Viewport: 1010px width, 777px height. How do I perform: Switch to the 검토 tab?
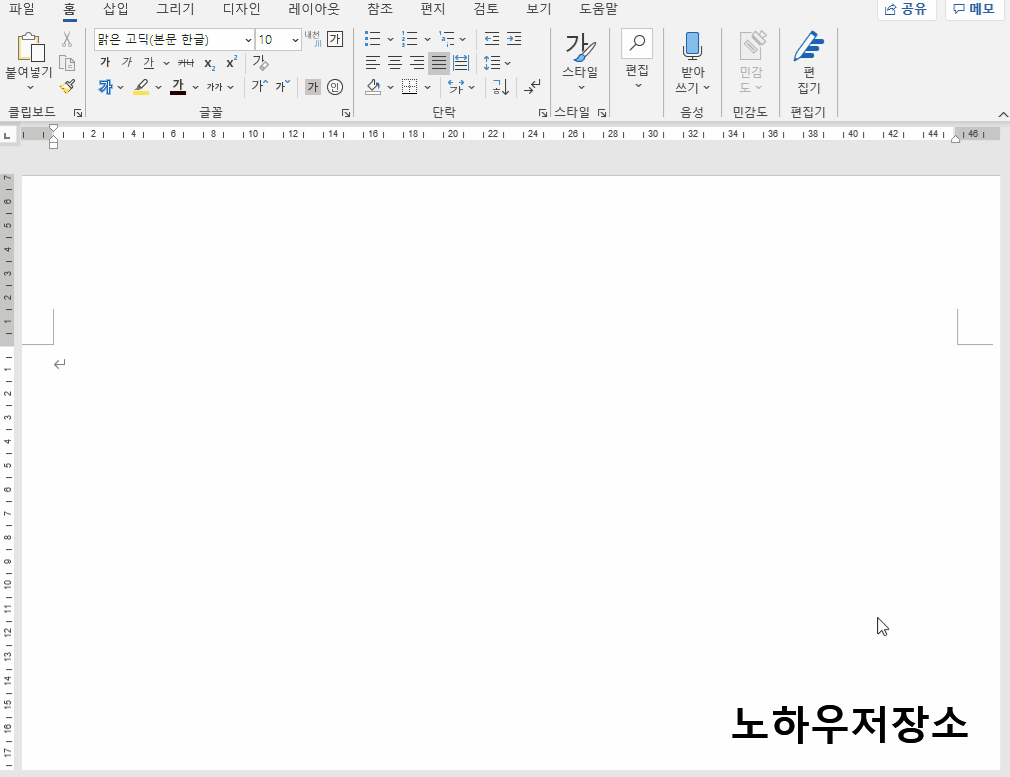(x=486, y=9)
